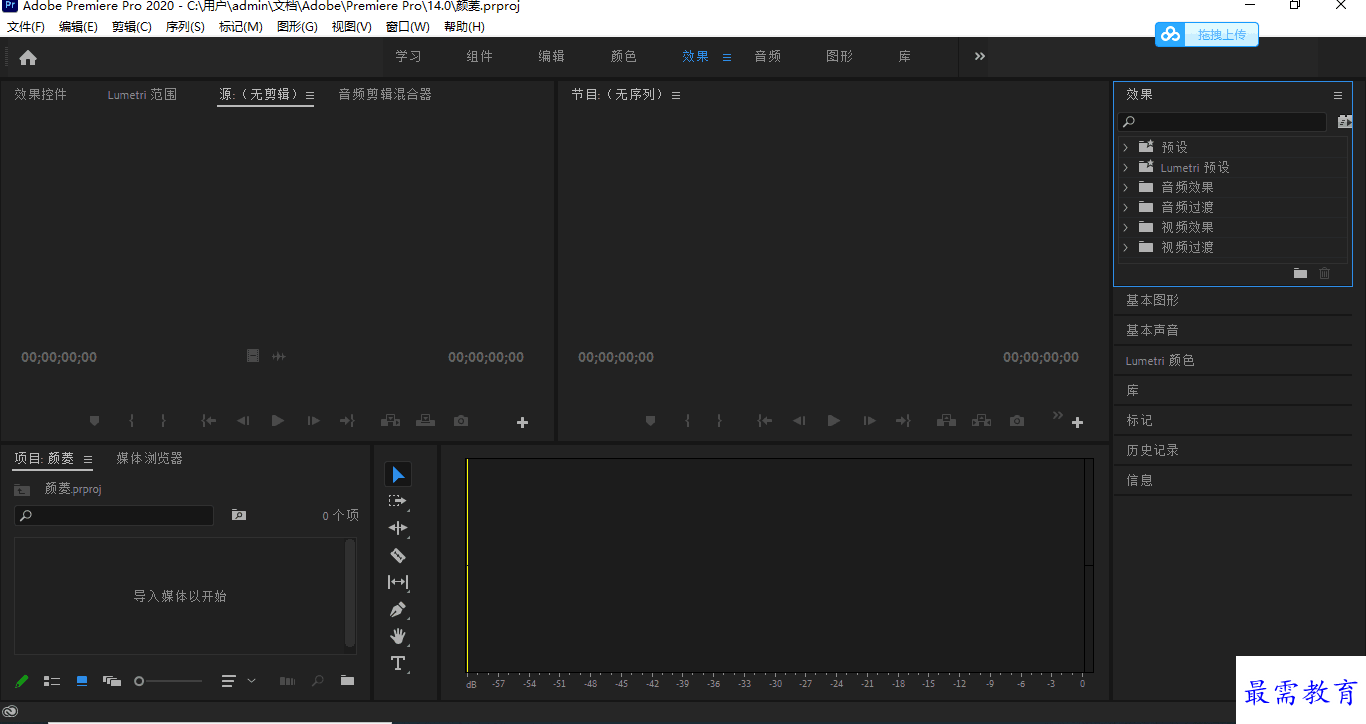This screenshot has width=1366, height=724.
Task: Click Overwrite button in Source monitor
Action: pos(426,421)
